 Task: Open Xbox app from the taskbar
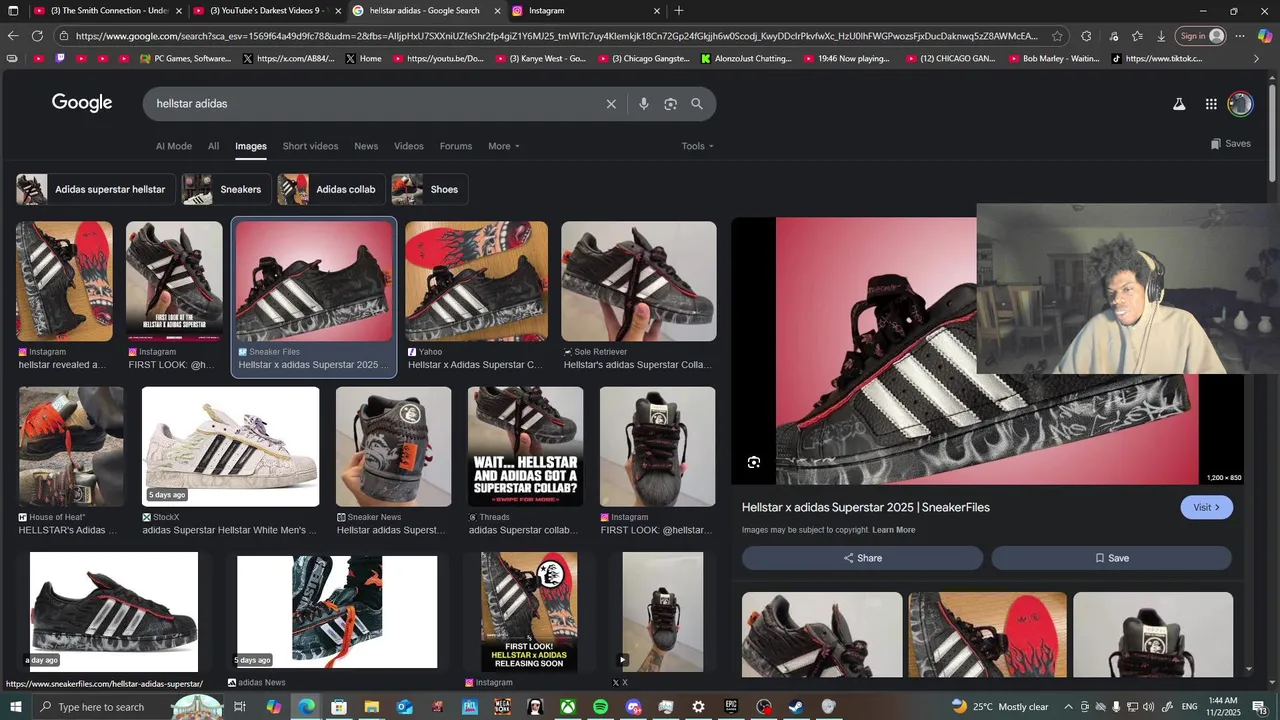coord(567,707)
